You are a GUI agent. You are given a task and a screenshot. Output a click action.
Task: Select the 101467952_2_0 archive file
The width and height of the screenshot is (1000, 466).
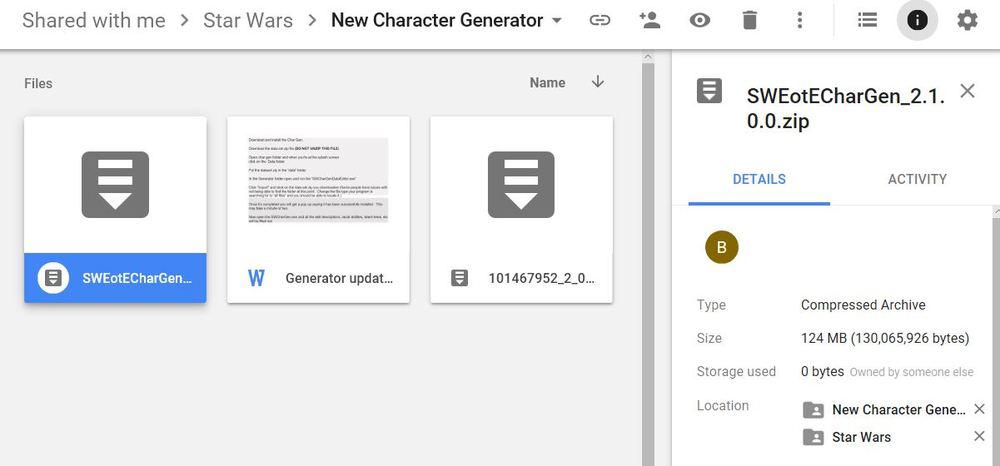click(x=521, y=209)
